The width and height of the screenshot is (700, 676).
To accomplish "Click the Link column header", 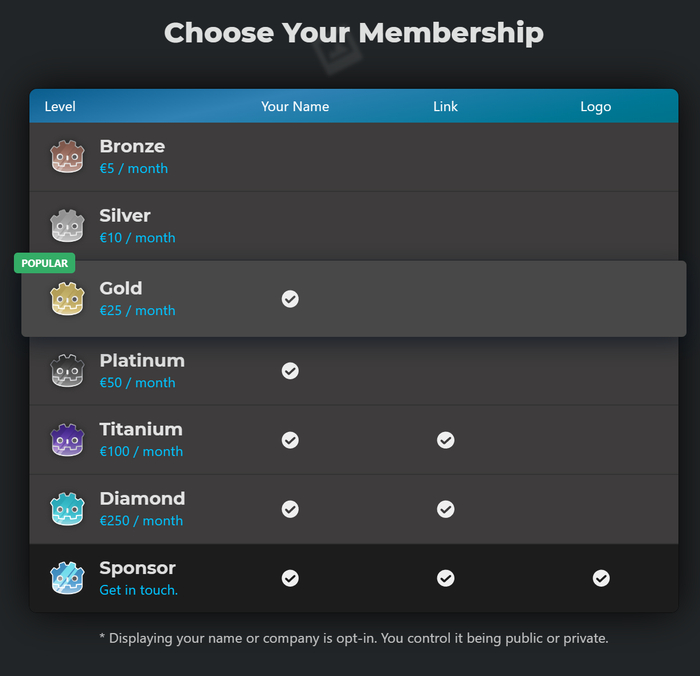I will [x=445, y=107].
